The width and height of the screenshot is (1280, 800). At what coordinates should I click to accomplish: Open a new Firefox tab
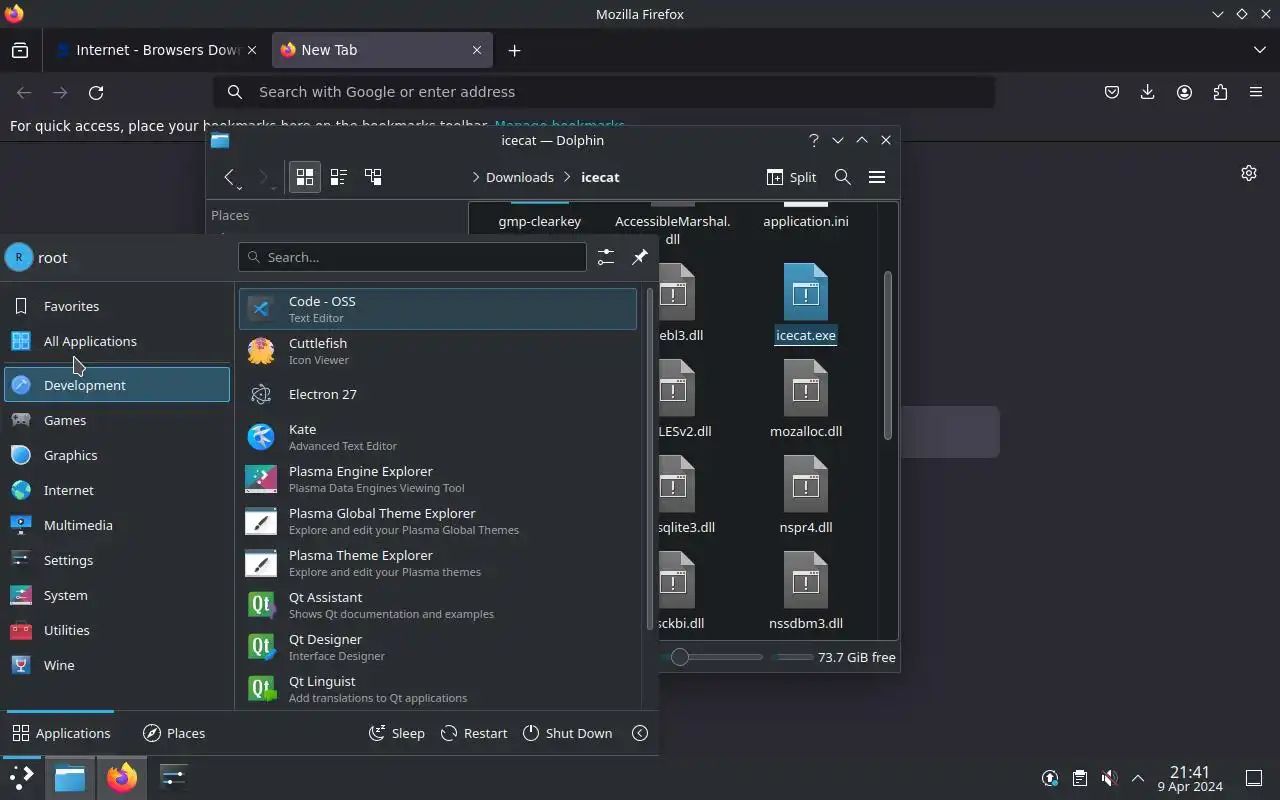pyautogui.click(x=514, y=50)
